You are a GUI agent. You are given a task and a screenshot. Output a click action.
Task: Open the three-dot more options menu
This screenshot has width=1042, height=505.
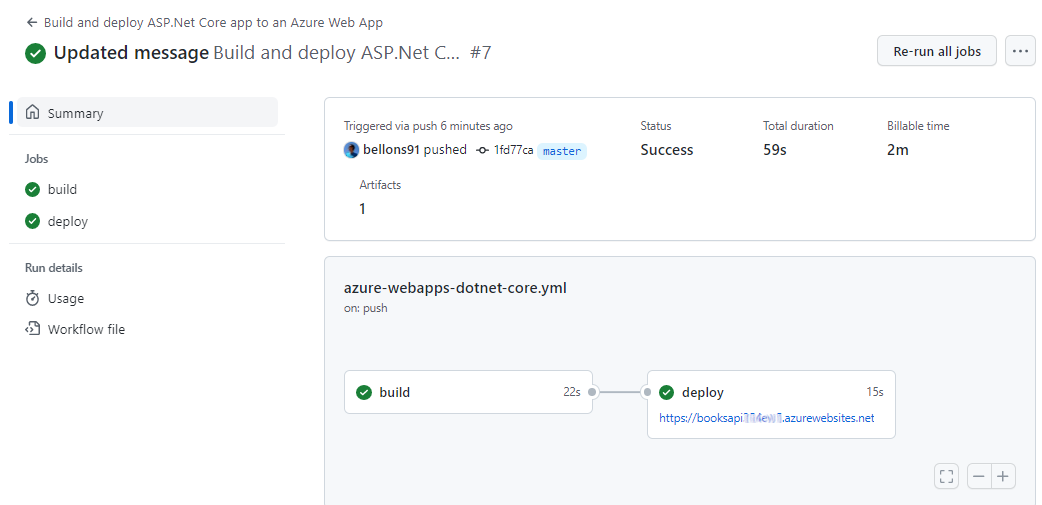[x=1020, y=51]
